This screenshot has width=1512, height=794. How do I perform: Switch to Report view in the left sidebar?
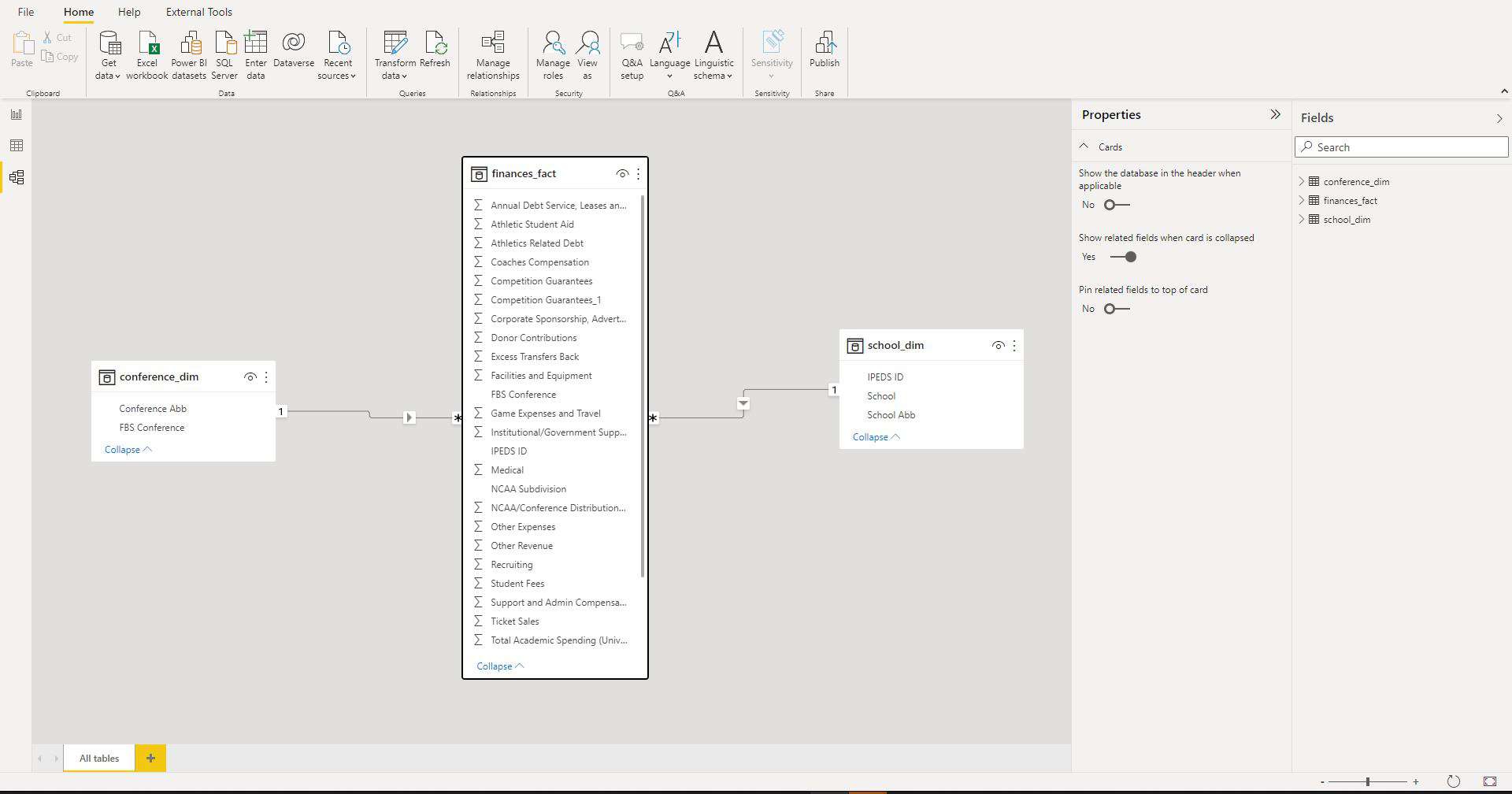[17, 113]
